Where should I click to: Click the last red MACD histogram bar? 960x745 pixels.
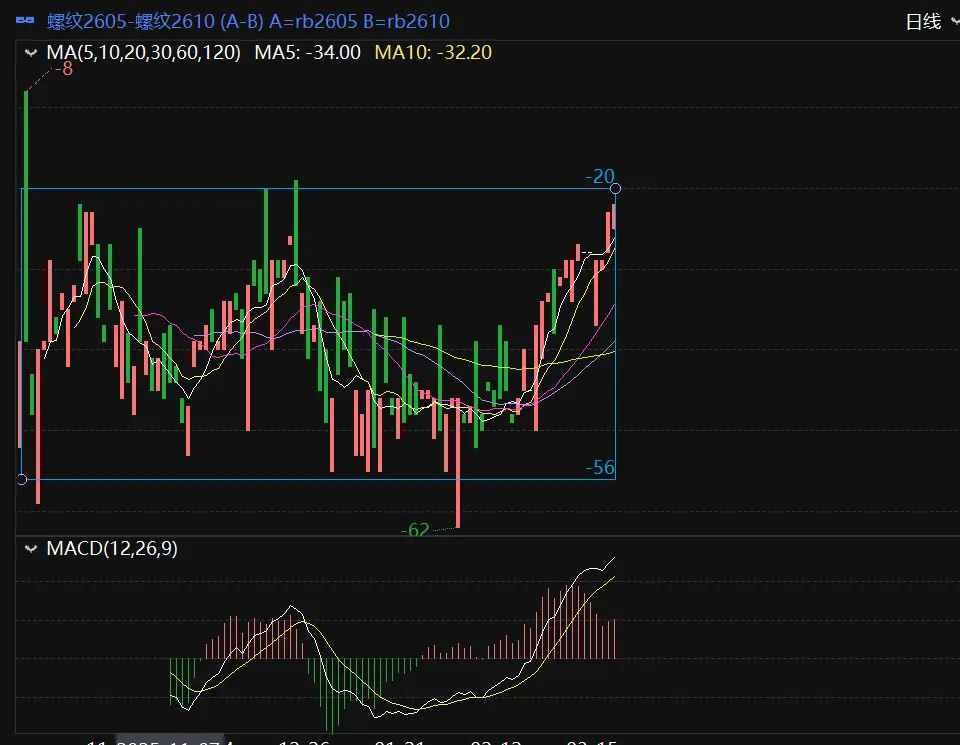613,639
